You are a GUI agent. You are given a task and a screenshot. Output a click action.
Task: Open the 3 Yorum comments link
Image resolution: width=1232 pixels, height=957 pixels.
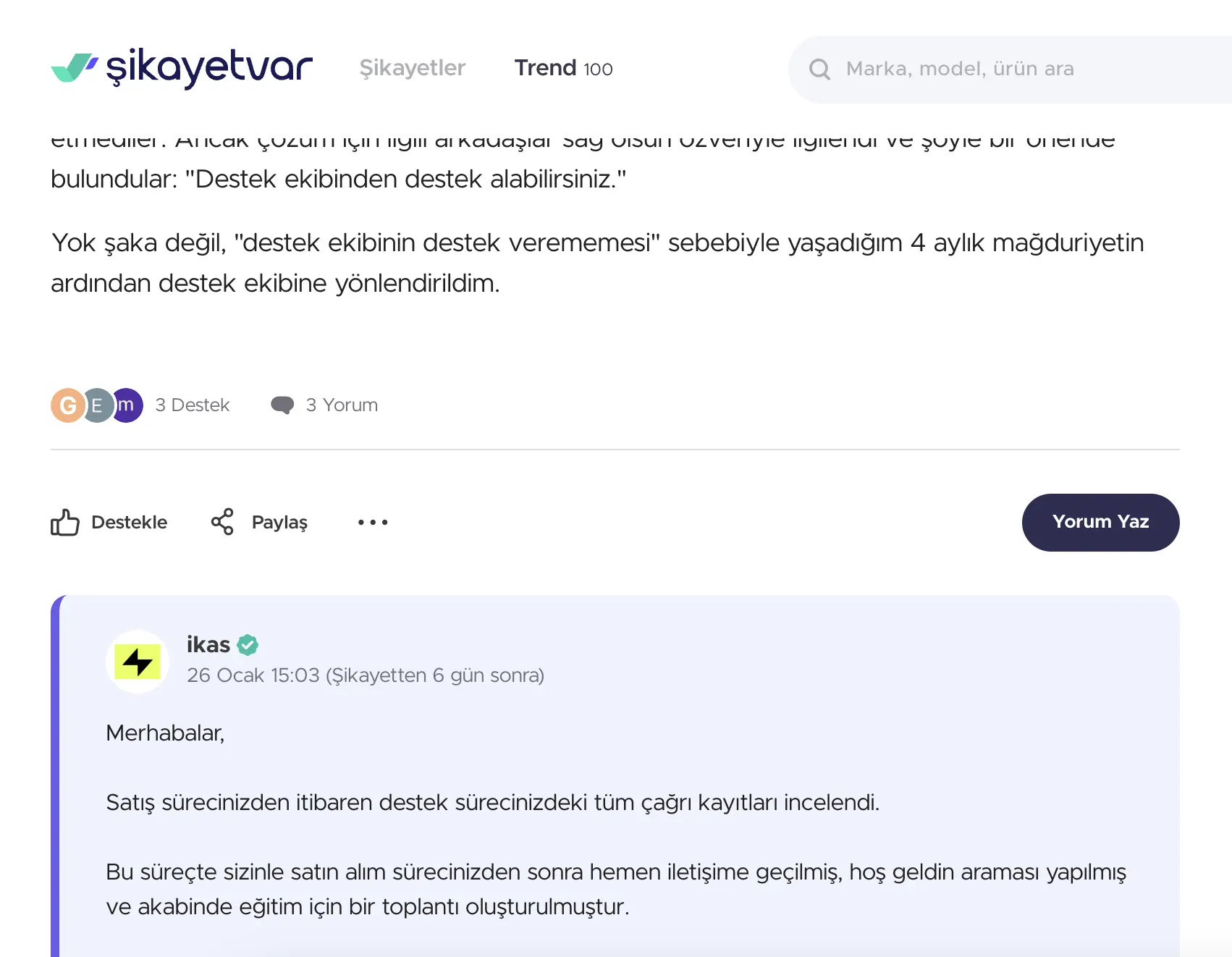coord(342,405)
